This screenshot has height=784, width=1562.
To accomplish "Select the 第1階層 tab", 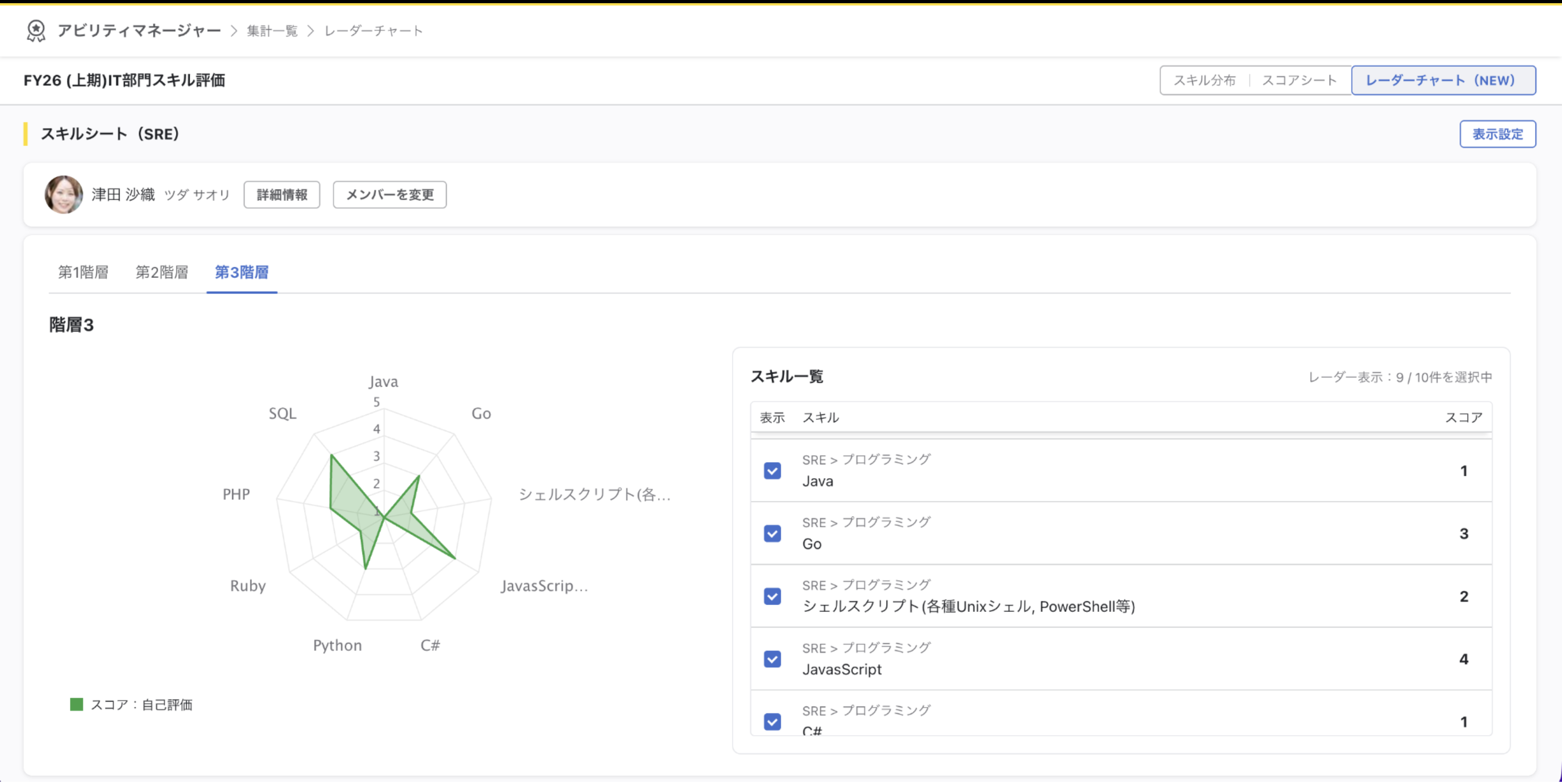I will click(x=83, y=272).
